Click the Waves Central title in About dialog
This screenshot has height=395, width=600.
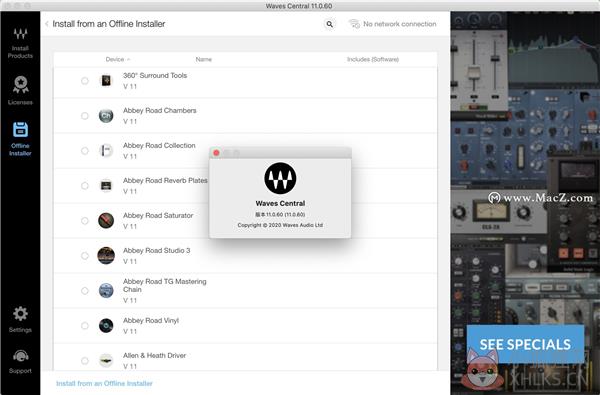280,203
